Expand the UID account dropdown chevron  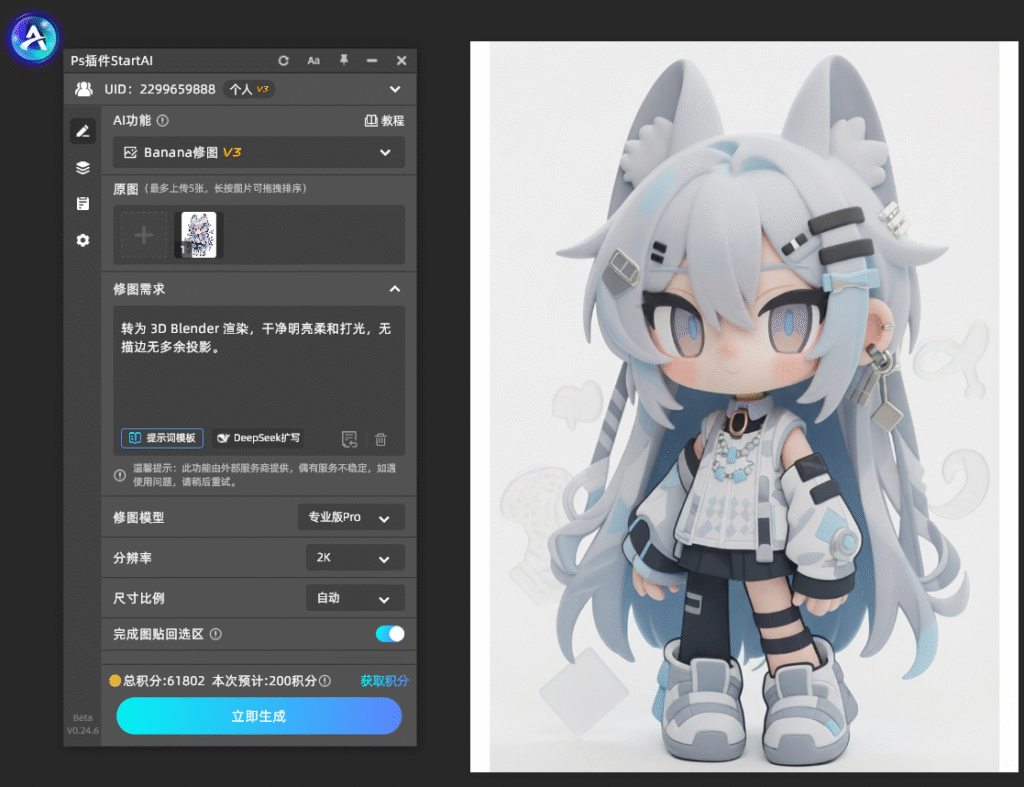(x=395, y=89)
